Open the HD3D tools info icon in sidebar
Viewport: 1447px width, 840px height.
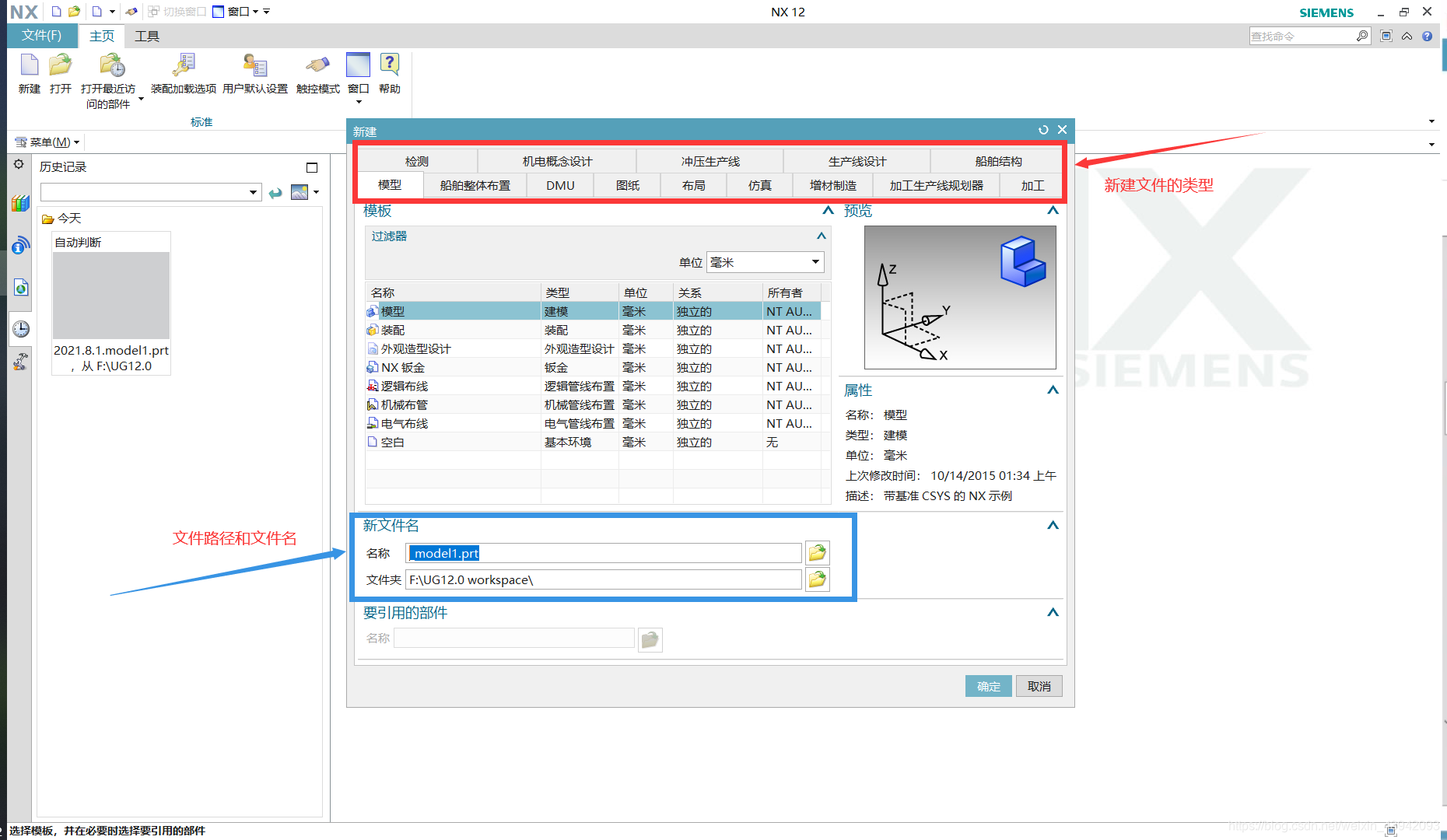[20, 246]
